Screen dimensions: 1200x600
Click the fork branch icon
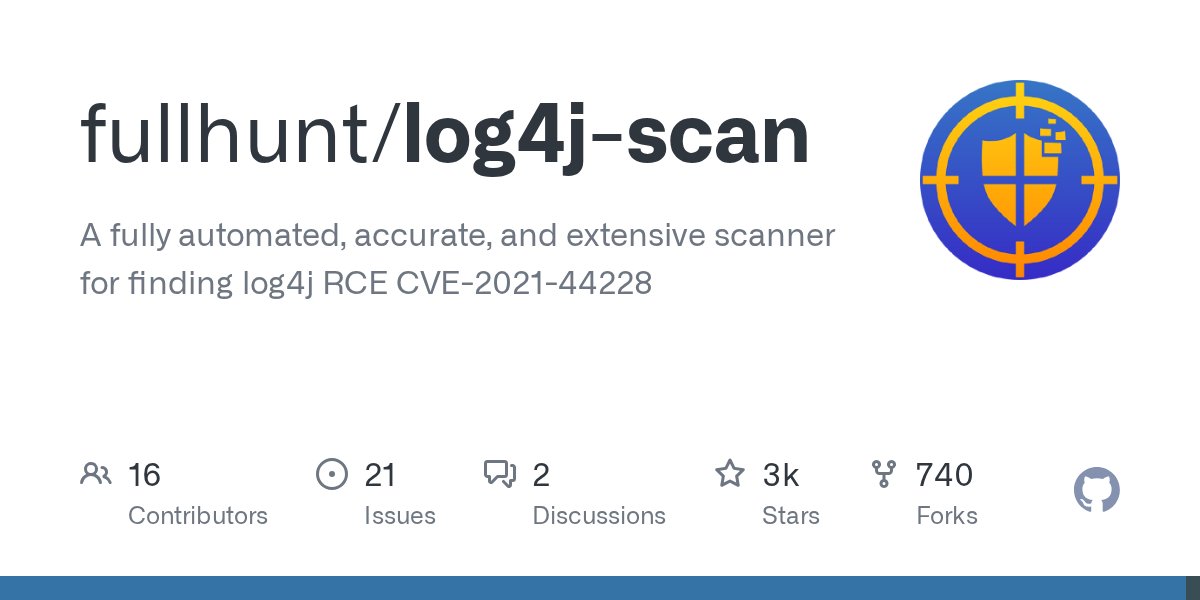[884, 474]
